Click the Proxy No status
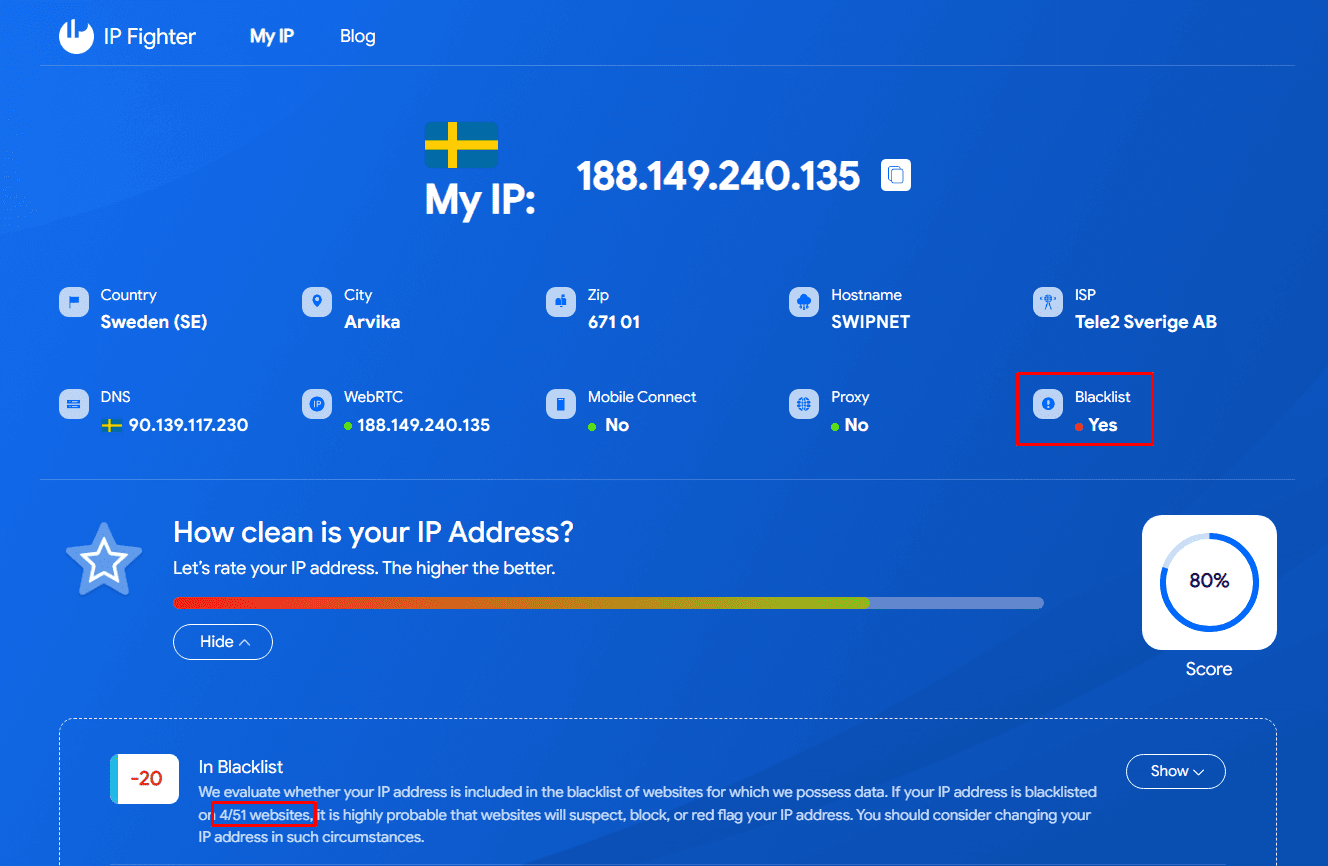The height and width of the screenshot is (866, 1328). click(x=857, y=425)
